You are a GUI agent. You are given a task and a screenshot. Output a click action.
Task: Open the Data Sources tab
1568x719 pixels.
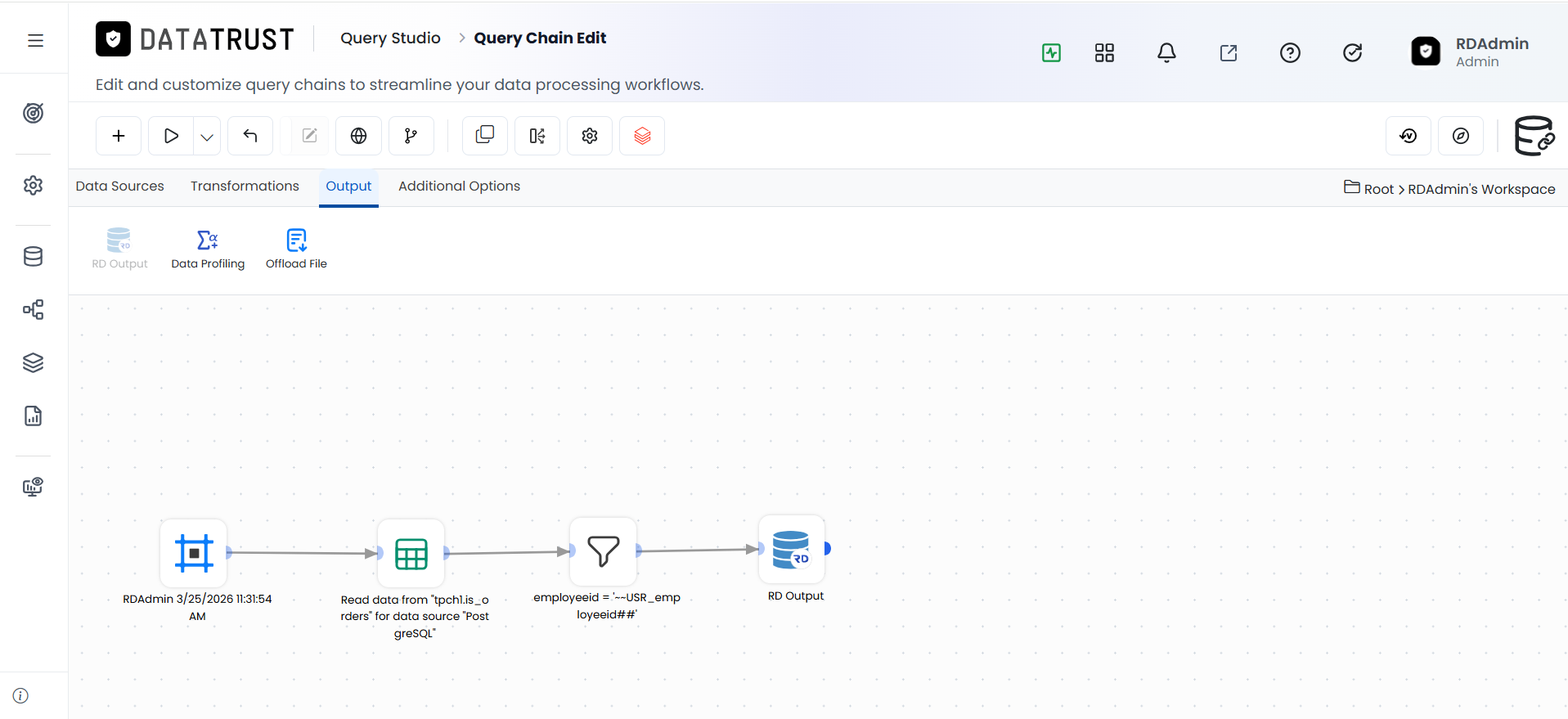coord(119,186)
